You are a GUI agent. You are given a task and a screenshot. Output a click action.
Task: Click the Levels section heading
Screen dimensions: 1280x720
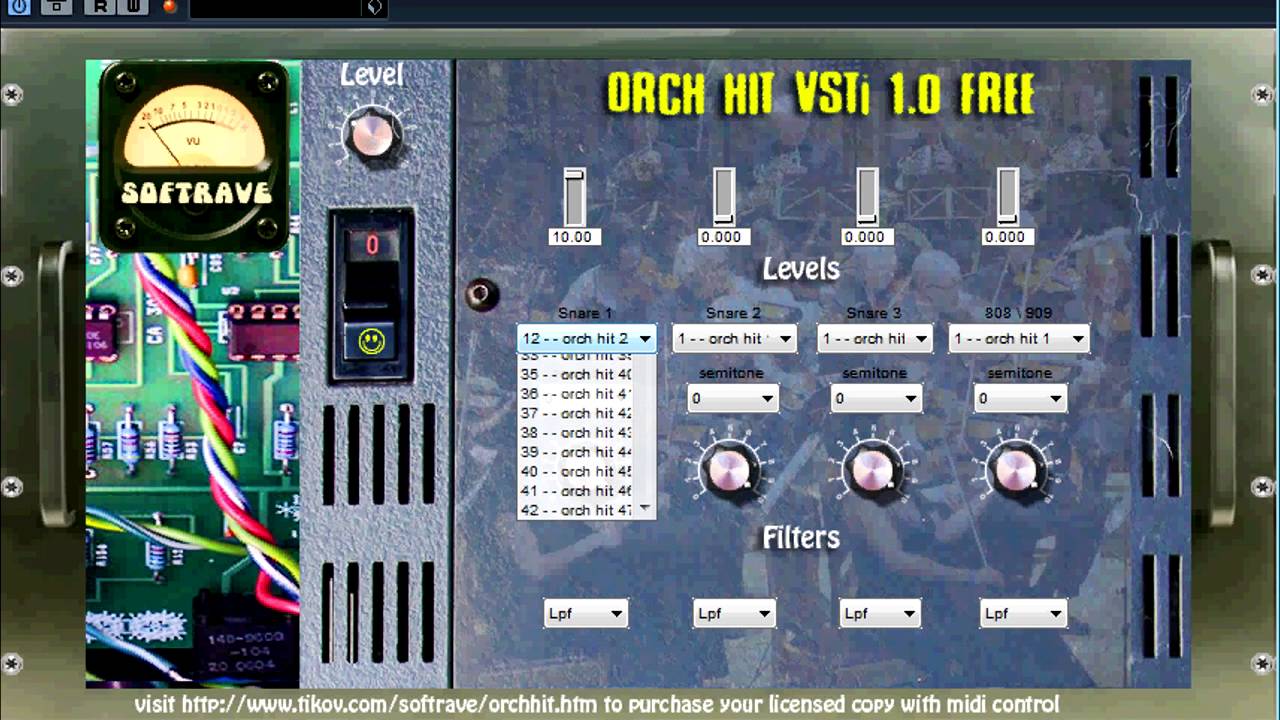pos(801,268)
